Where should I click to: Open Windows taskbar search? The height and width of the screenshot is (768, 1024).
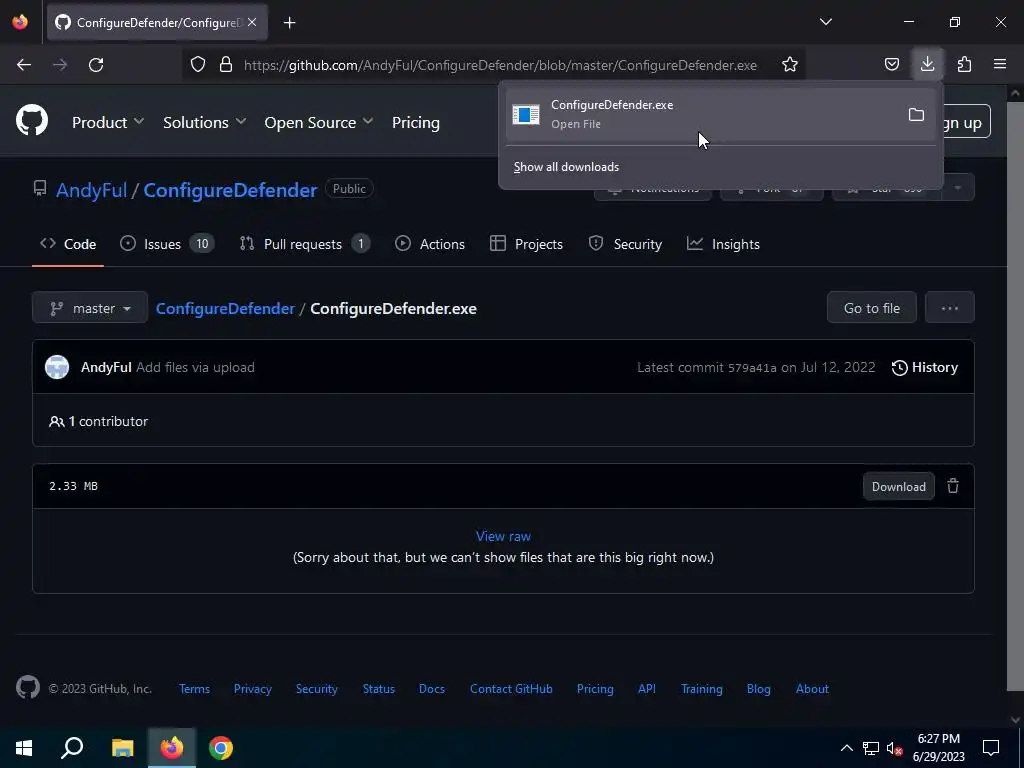[x=72, y=747]
